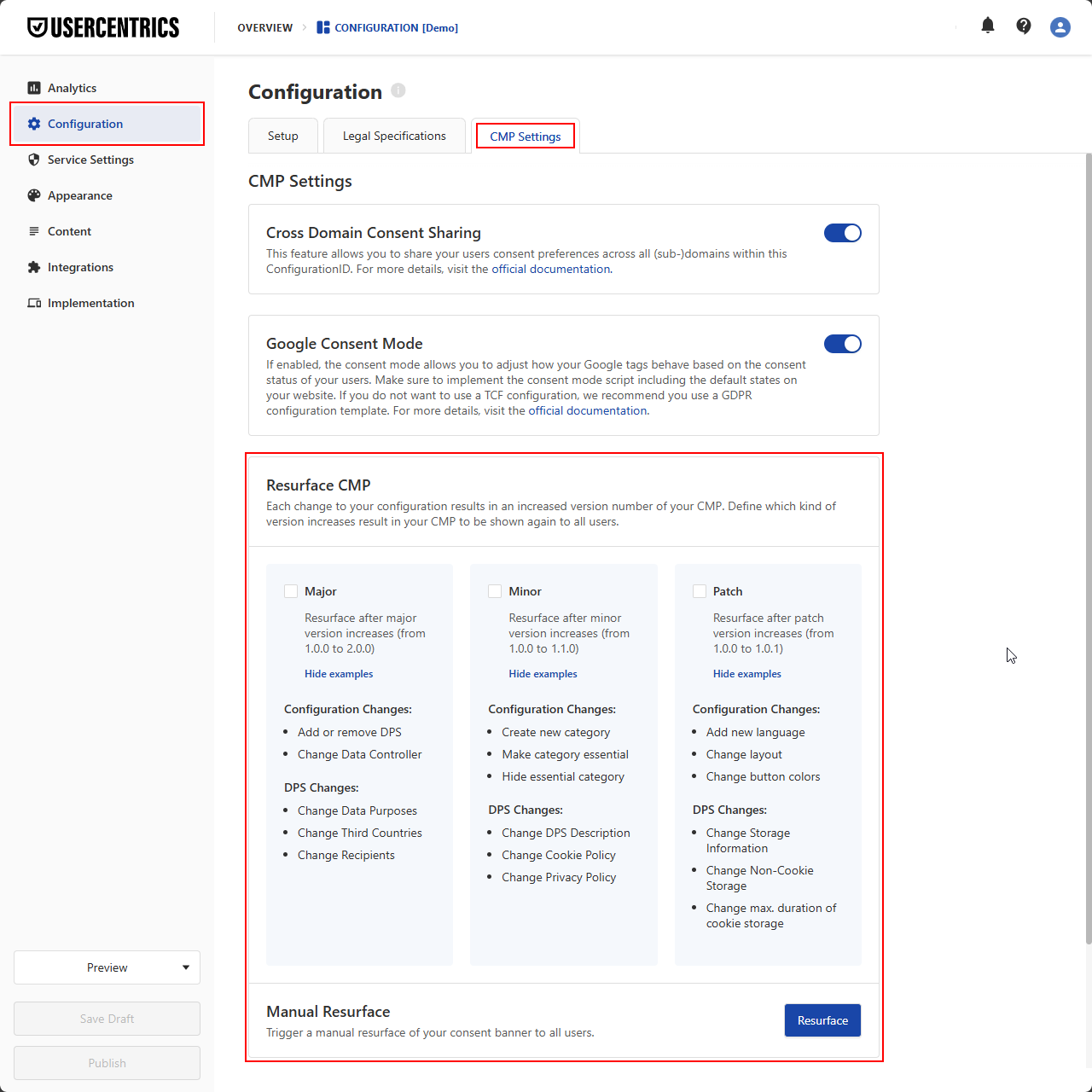Open Analytics in the sidebar
The image size is (1092, 1092).
(x=107, y=88)
